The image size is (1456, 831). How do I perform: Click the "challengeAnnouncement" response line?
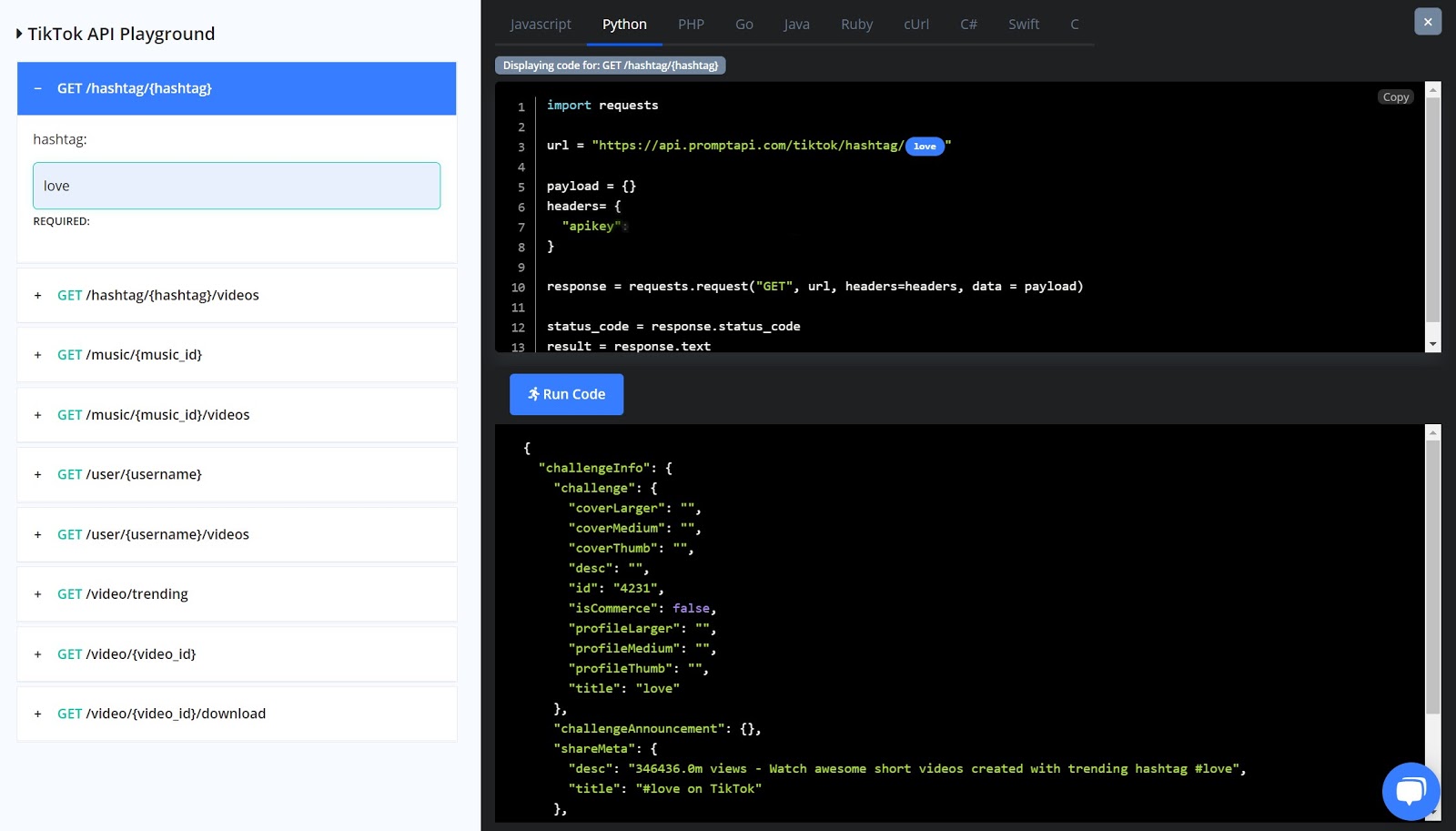click(x=657, y=728)
